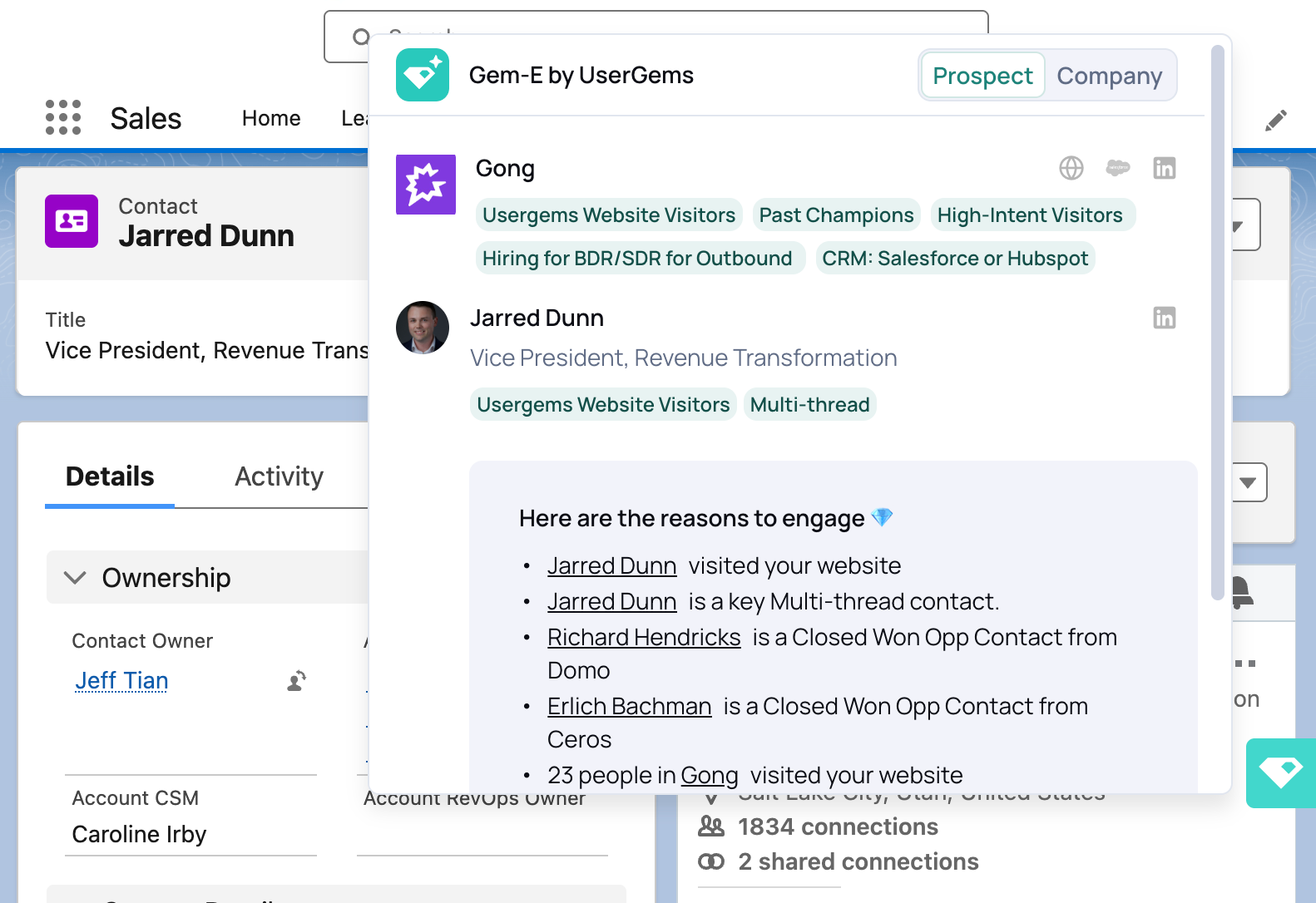This screenshot has width=1316, height=903.
Task: Click the Caroline Irby Account CSM value
Action: tap(139, 834)
